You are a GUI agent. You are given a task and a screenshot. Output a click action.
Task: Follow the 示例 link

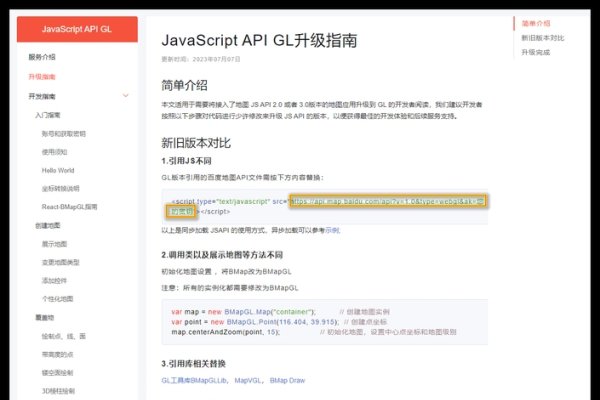332,230
